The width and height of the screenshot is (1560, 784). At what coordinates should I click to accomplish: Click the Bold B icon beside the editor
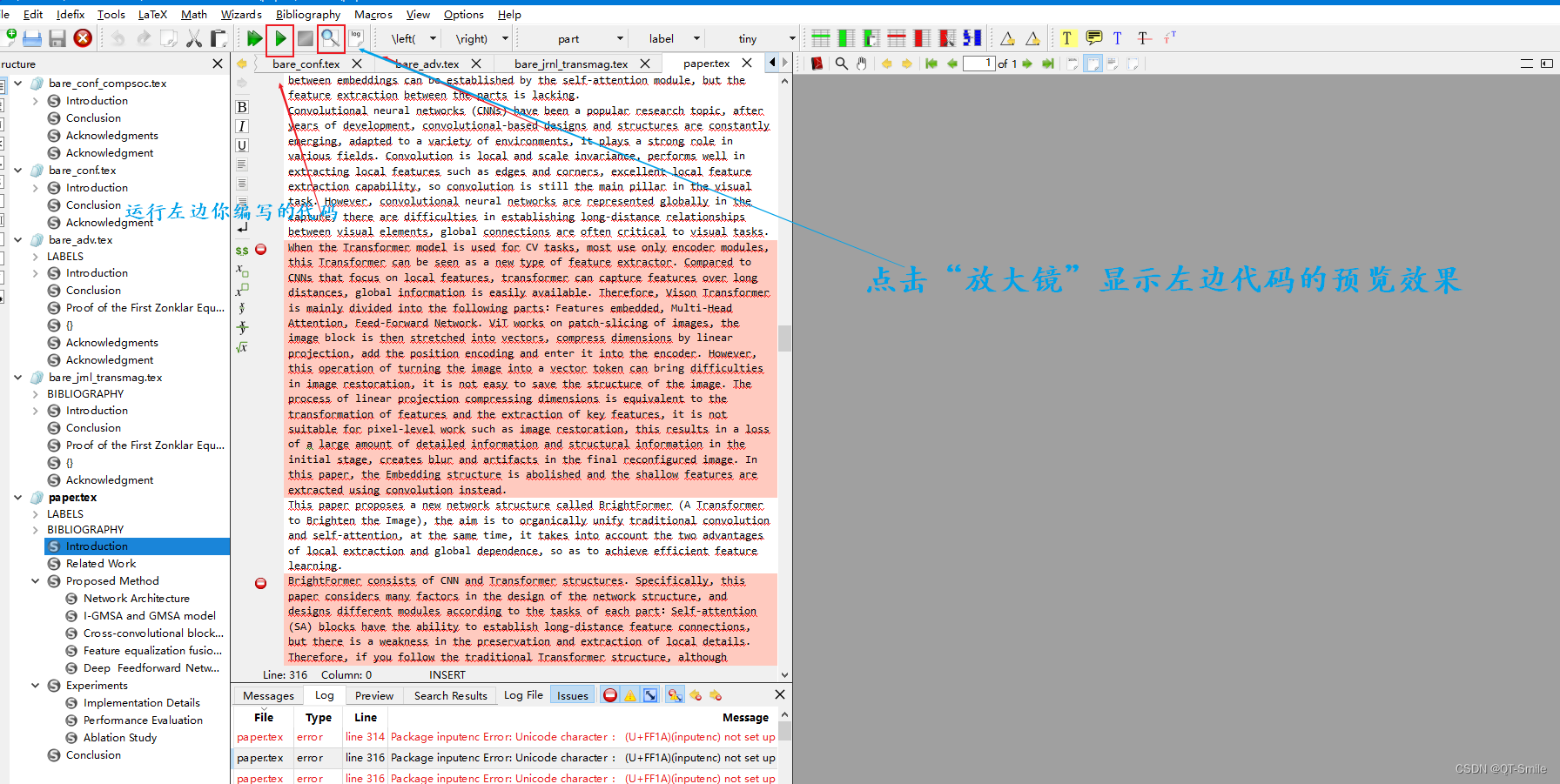[242, 107]
